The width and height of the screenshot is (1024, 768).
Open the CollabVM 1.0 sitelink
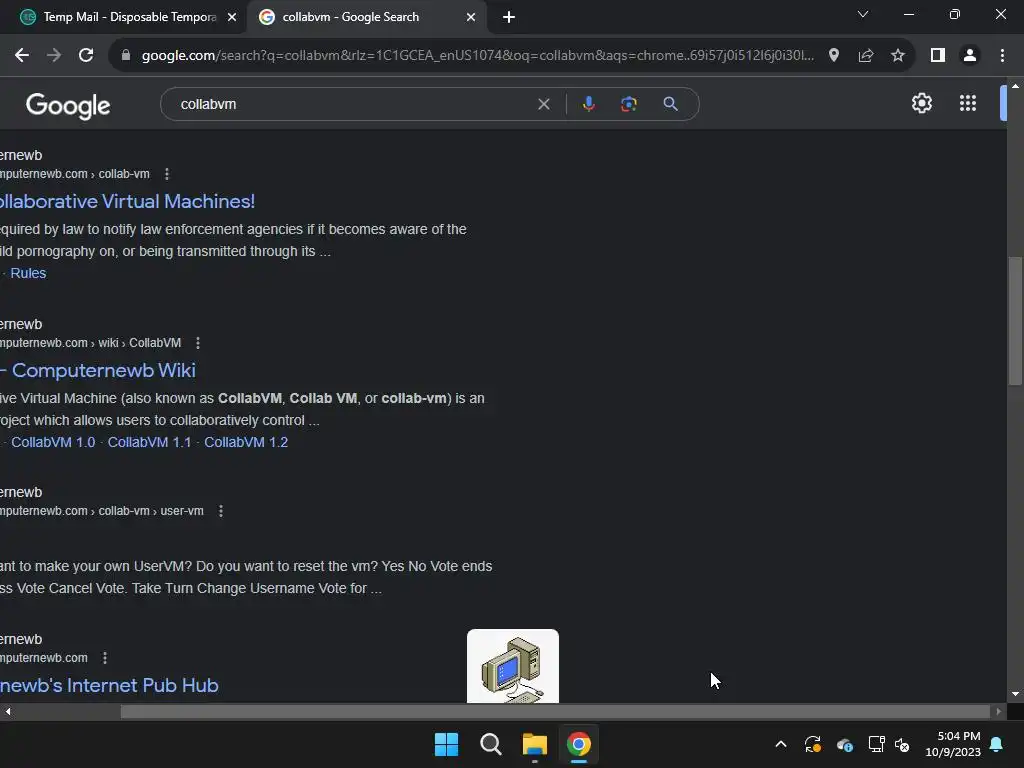[53, 442]
